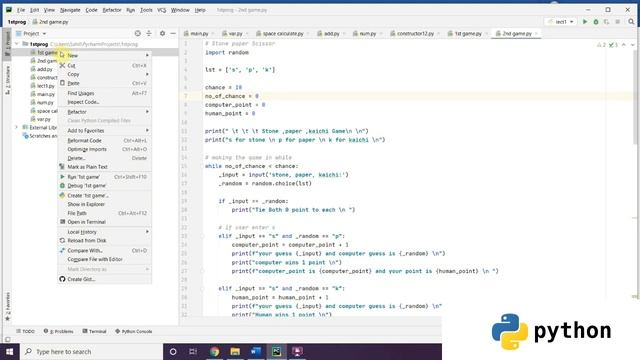Choose Create Gist... menu entry
The width and height of the screenshot is (640, 360).
(x=105, y=279)
